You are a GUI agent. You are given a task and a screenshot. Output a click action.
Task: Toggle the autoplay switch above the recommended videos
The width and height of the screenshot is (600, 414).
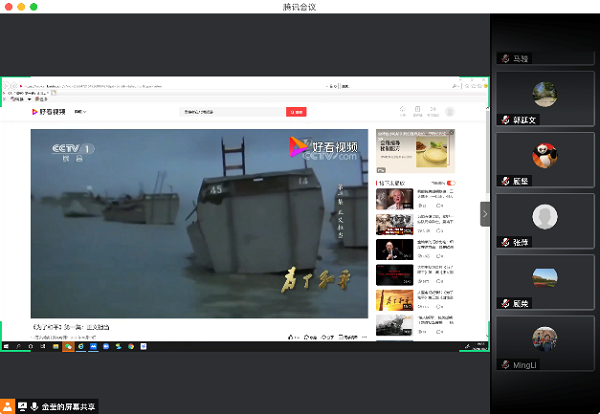tap(450, 183)
